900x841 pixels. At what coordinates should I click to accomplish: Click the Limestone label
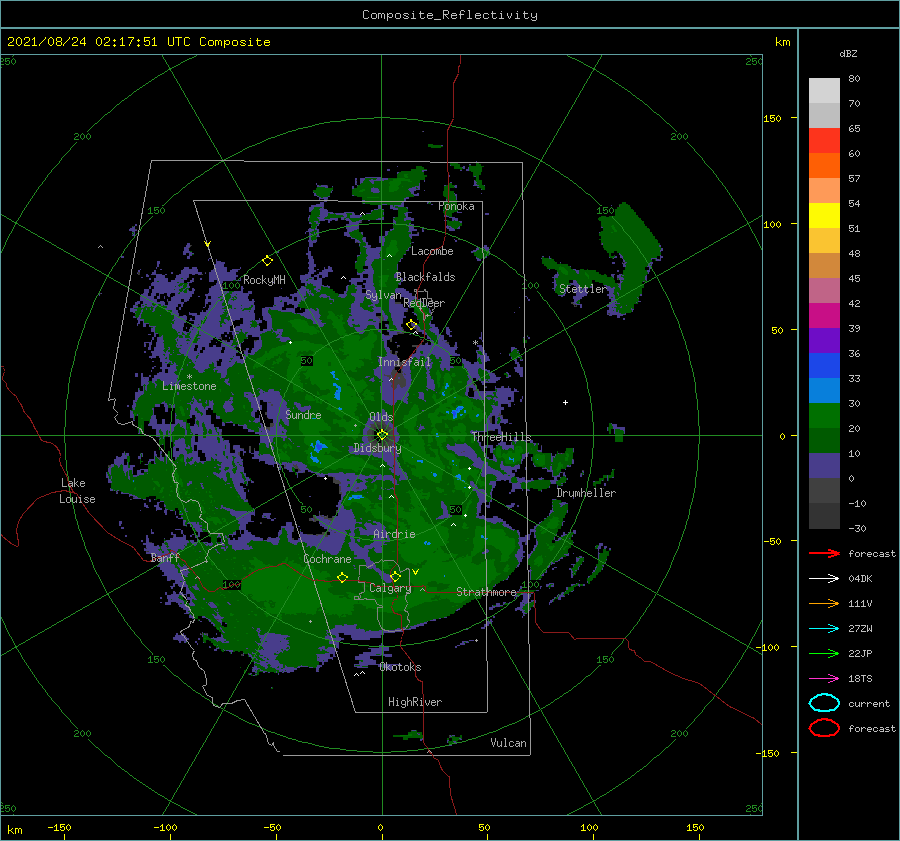coord(189,386)
